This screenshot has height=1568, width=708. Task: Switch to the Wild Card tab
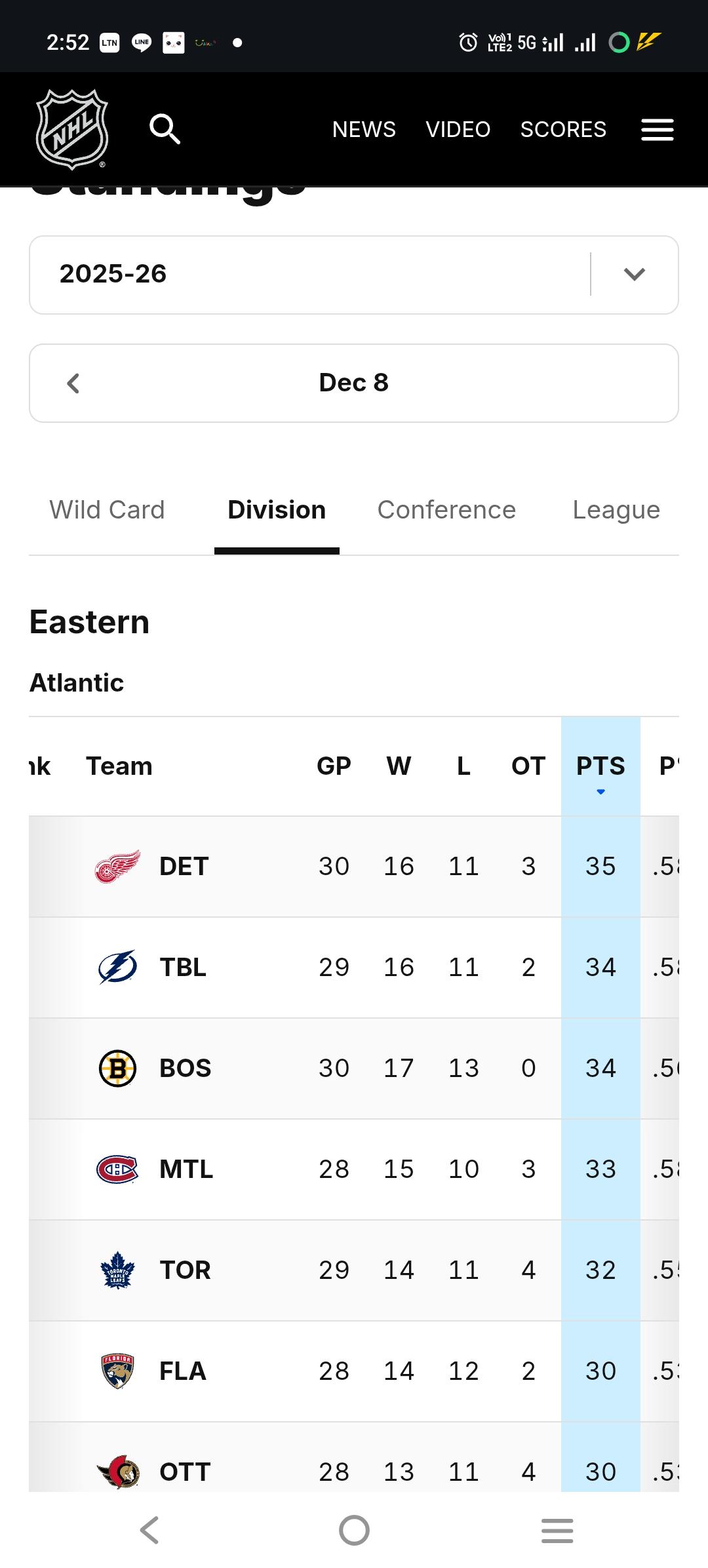point(108,510)
